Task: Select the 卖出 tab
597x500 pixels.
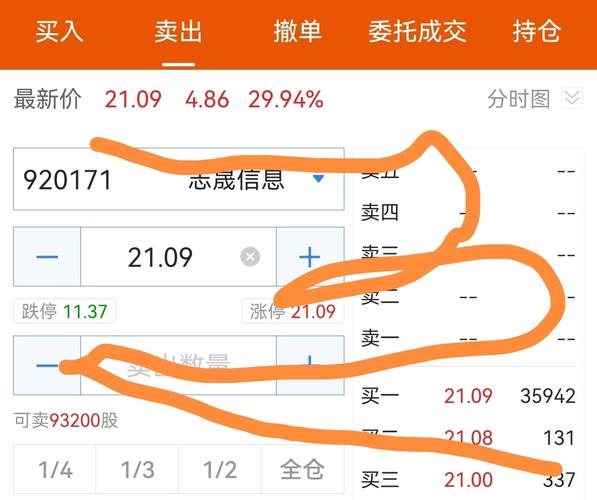Action: pos(178,32)
